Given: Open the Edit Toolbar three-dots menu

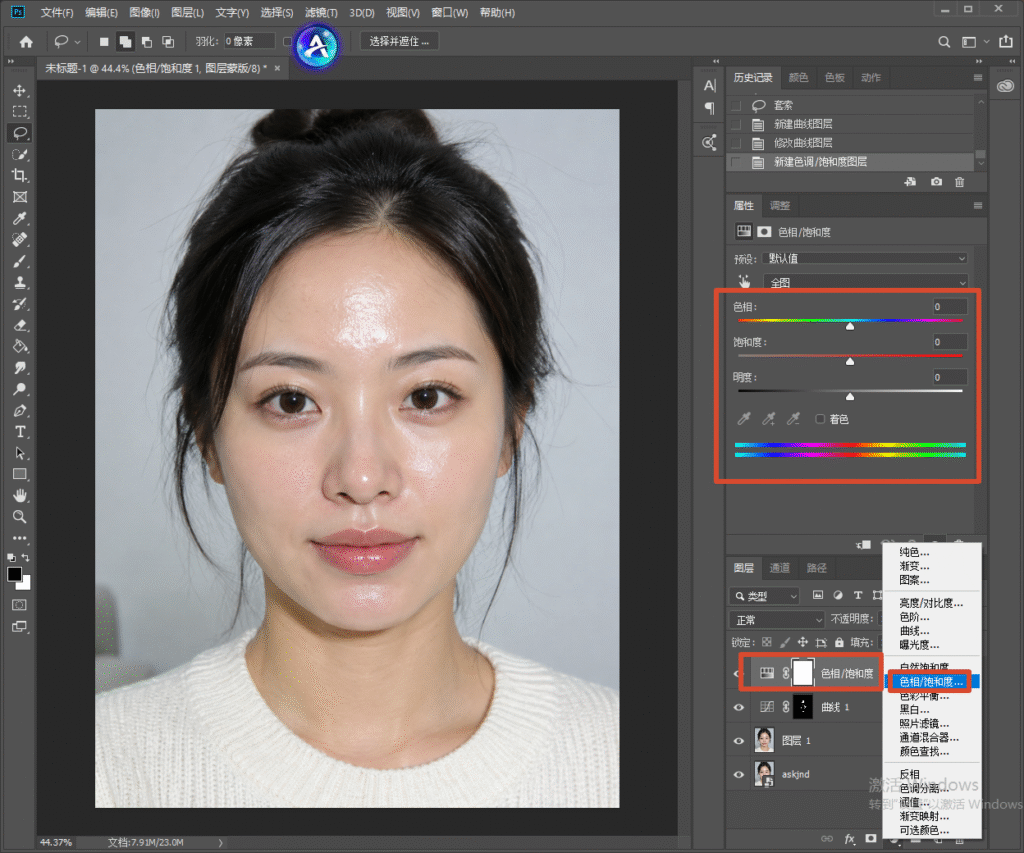Looking at the screenshot, I should pyautogui.click(x=20, y=538).
